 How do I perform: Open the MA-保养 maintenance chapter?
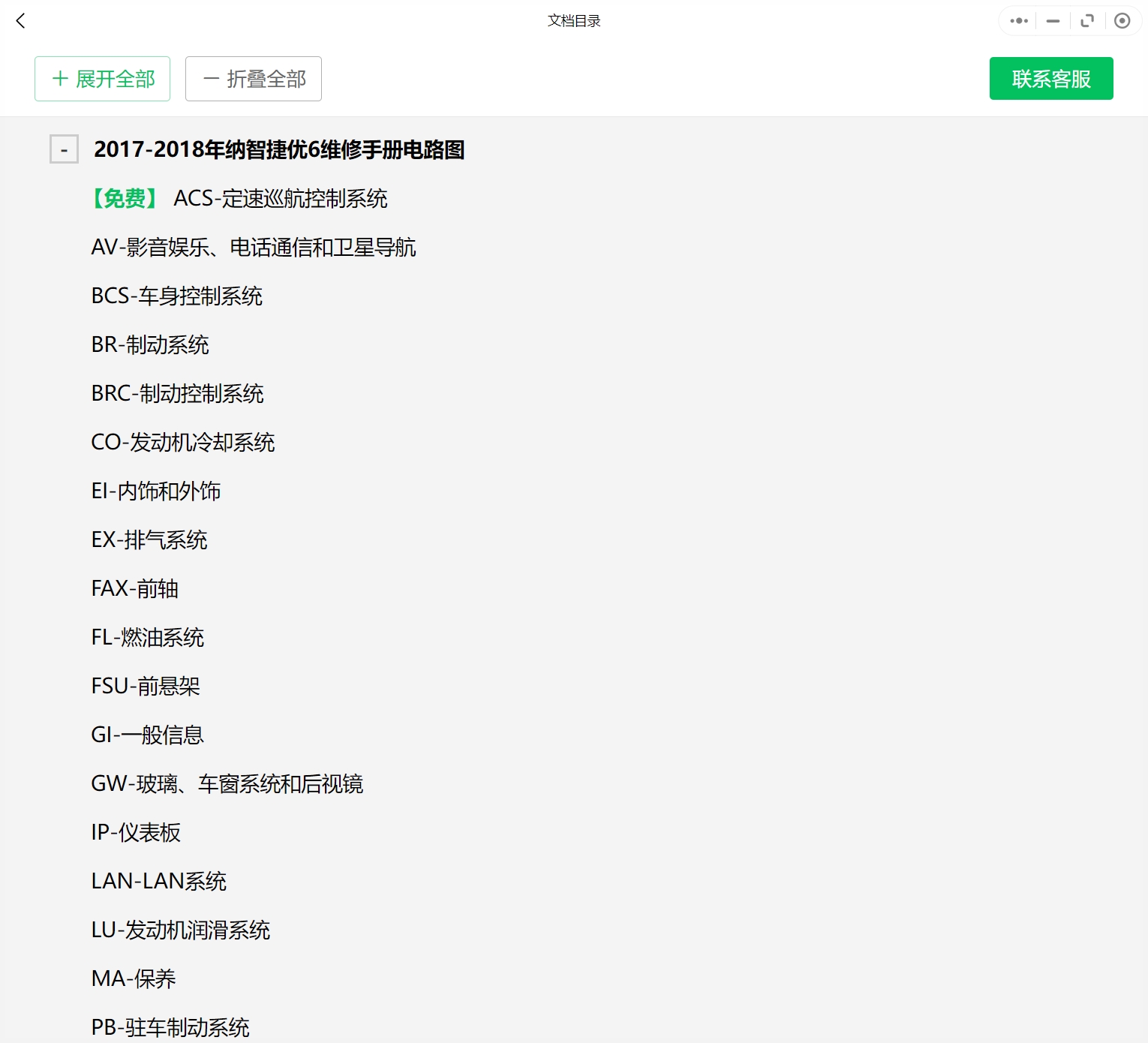point(134,978)
